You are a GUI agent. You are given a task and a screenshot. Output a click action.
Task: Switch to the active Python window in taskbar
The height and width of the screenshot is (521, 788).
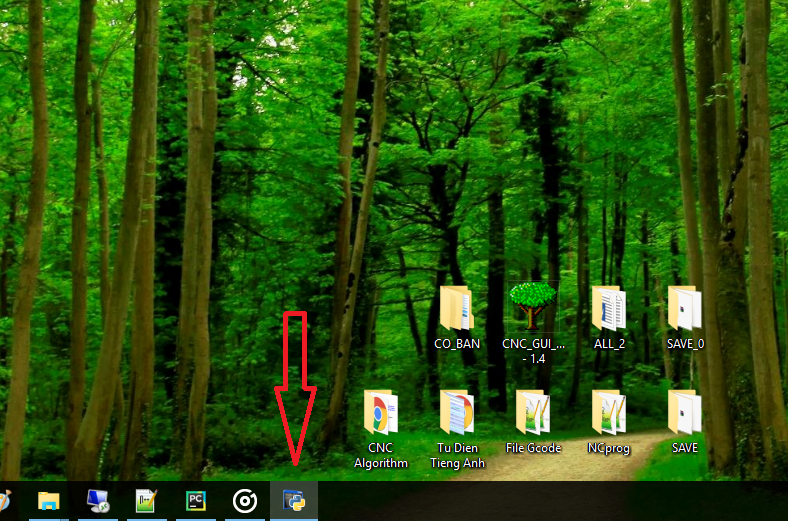click(x=294, y=501)
